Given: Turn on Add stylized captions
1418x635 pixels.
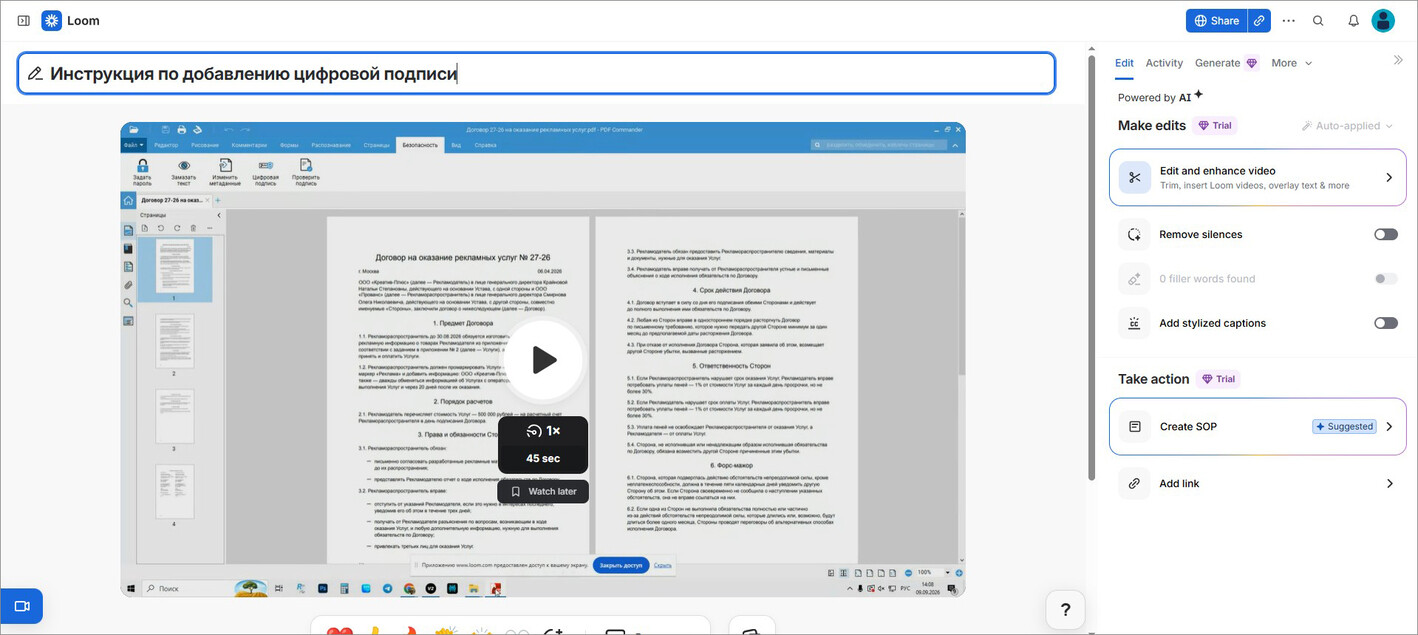Looking at the screenshot, I should (1385, 323).
